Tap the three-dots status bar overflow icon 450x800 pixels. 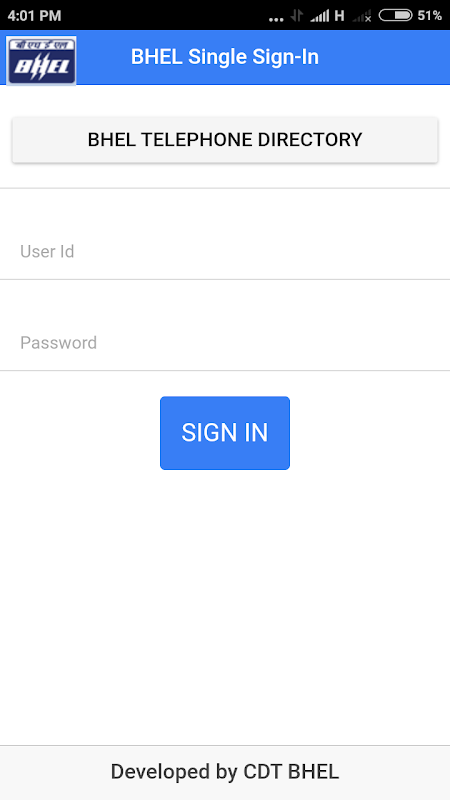[276, 19]
